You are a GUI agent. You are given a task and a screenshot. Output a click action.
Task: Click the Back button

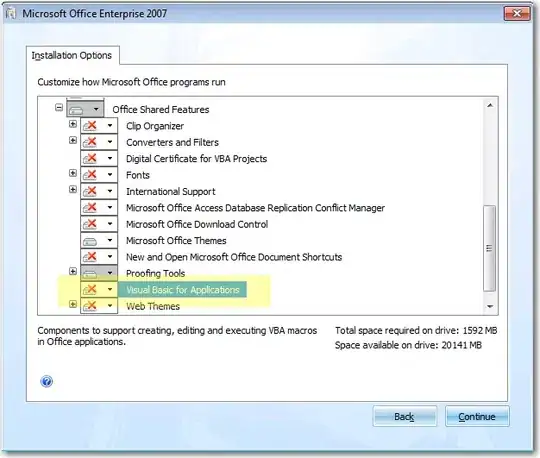tap(405, 416)
